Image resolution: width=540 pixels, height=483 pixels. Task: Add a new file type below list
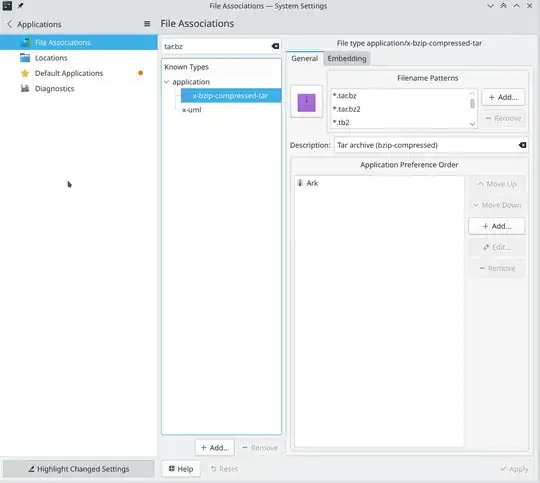(x=215, y=448)
